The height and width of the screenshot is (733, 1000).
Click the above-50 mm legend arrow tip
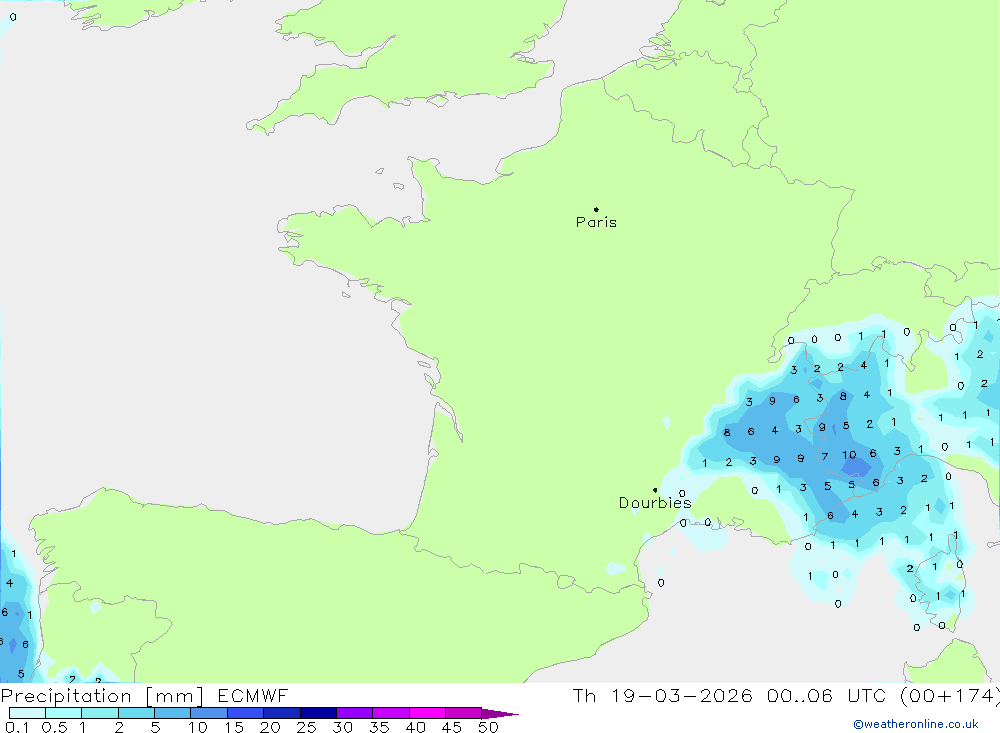pyautogui.click(x=500, y=714)
